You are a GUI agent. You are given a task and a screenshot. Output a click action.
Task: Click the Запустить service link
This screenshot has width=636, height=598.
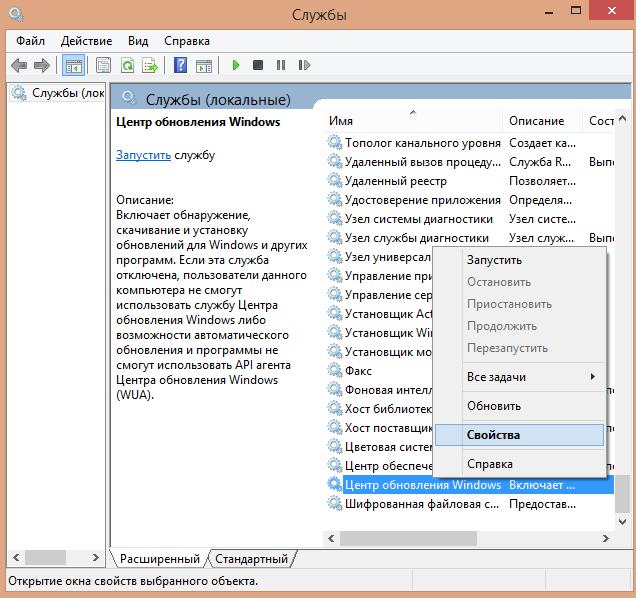click(x=143, y=155)
